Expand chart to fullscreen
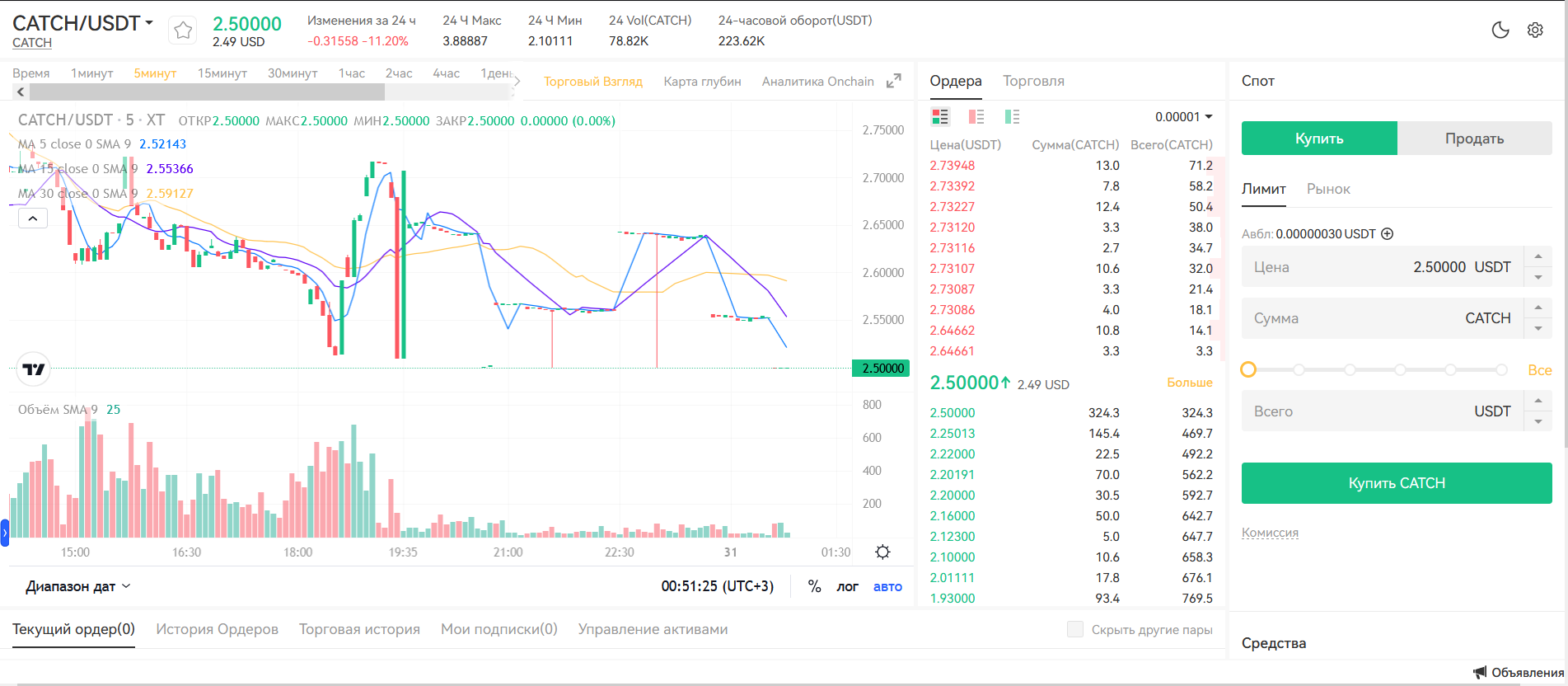Viewport: 1568px width, 686px height. 894,81
